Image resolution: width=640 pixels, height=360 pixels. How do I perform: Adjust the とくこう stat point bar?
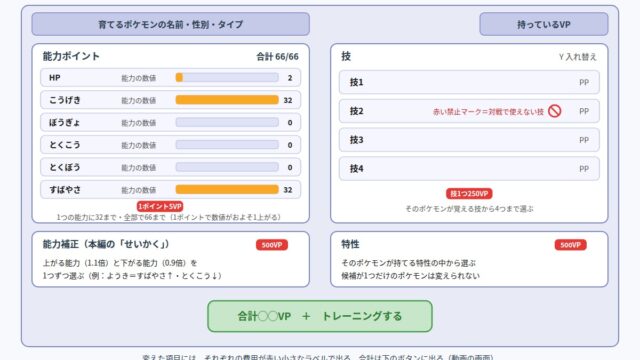point(227,145)
